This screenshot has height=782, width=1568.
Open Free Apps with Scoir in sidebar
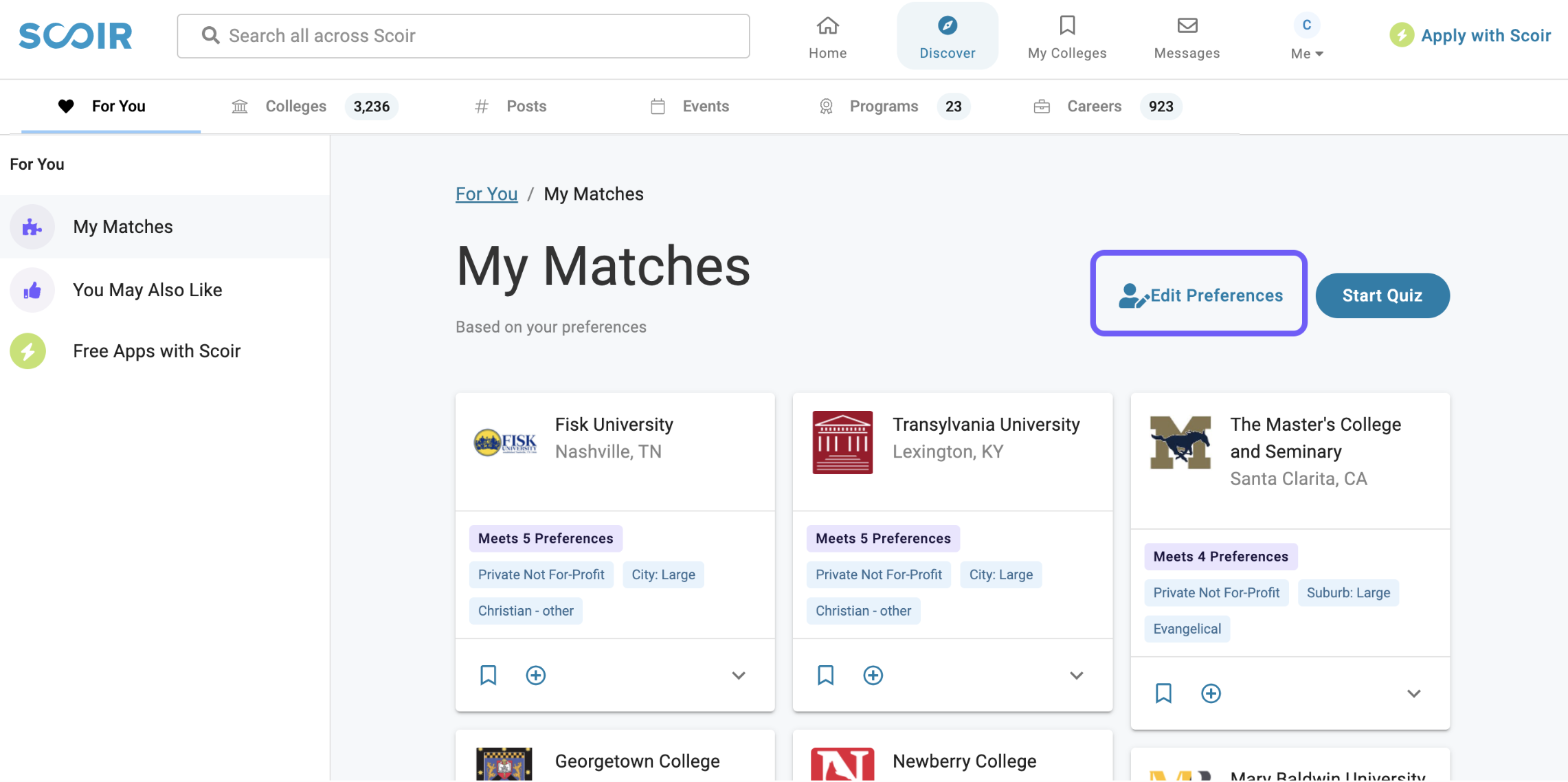tap(165, 351)
